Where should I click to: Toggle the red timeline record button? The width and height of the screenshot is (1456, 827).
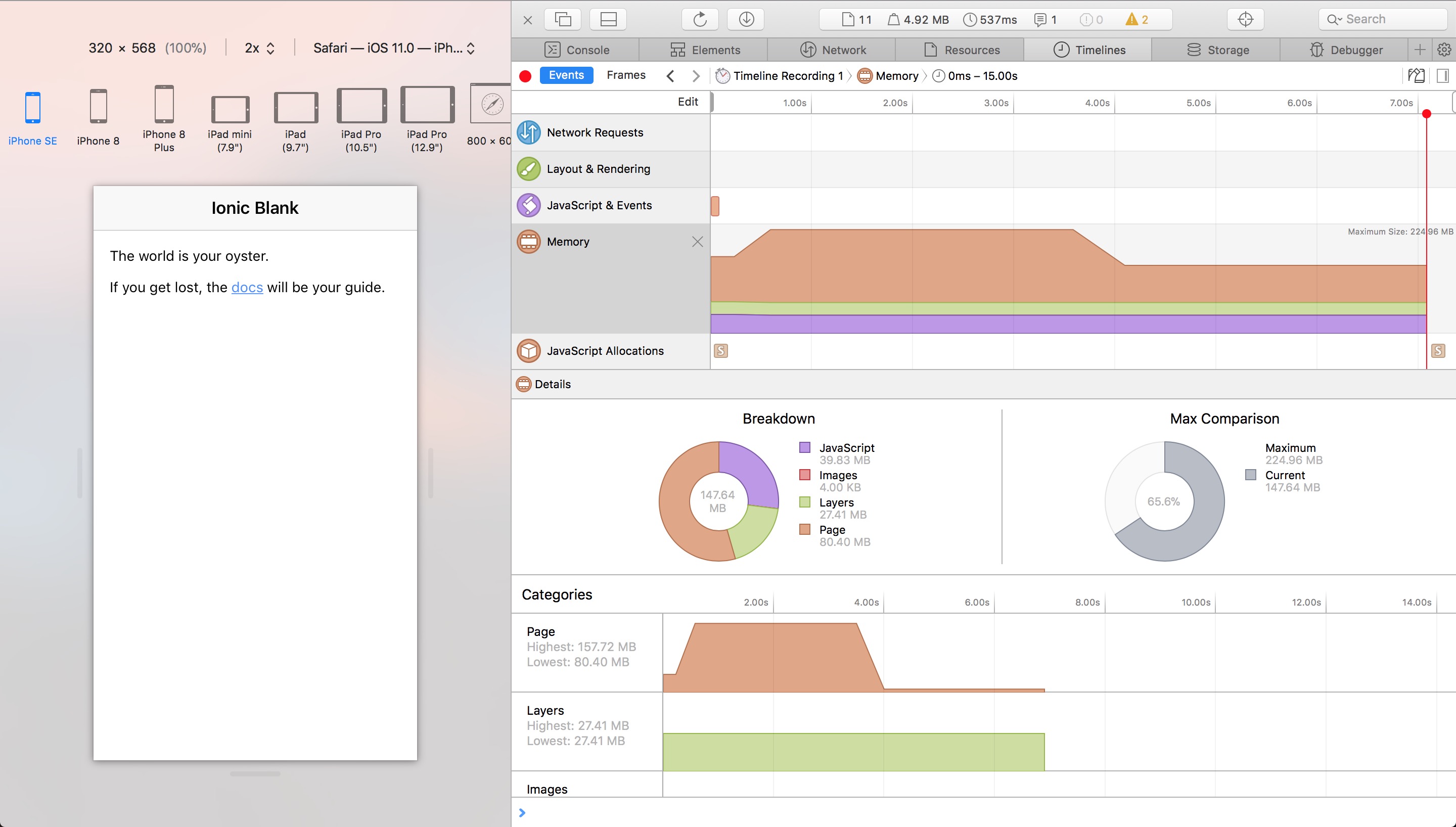[525, 76]
